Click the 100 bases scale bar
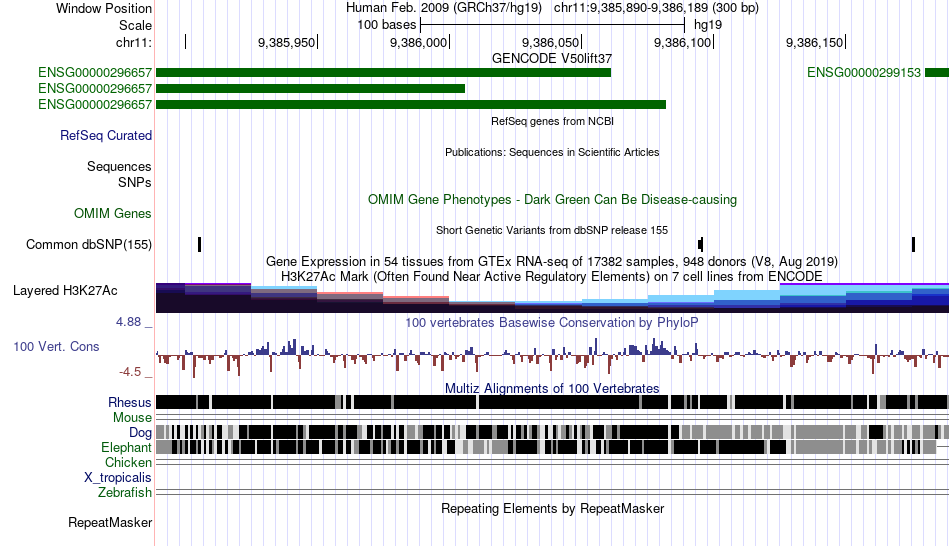Screen dimensions: 950x546 (x=552, y=25)
